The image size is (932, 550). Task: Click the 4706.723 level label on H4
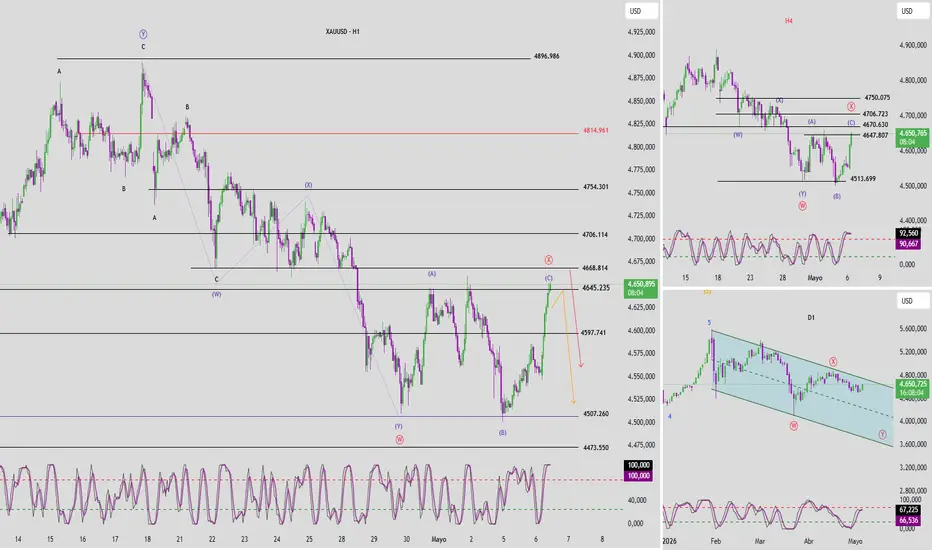[x=875, y=114]
